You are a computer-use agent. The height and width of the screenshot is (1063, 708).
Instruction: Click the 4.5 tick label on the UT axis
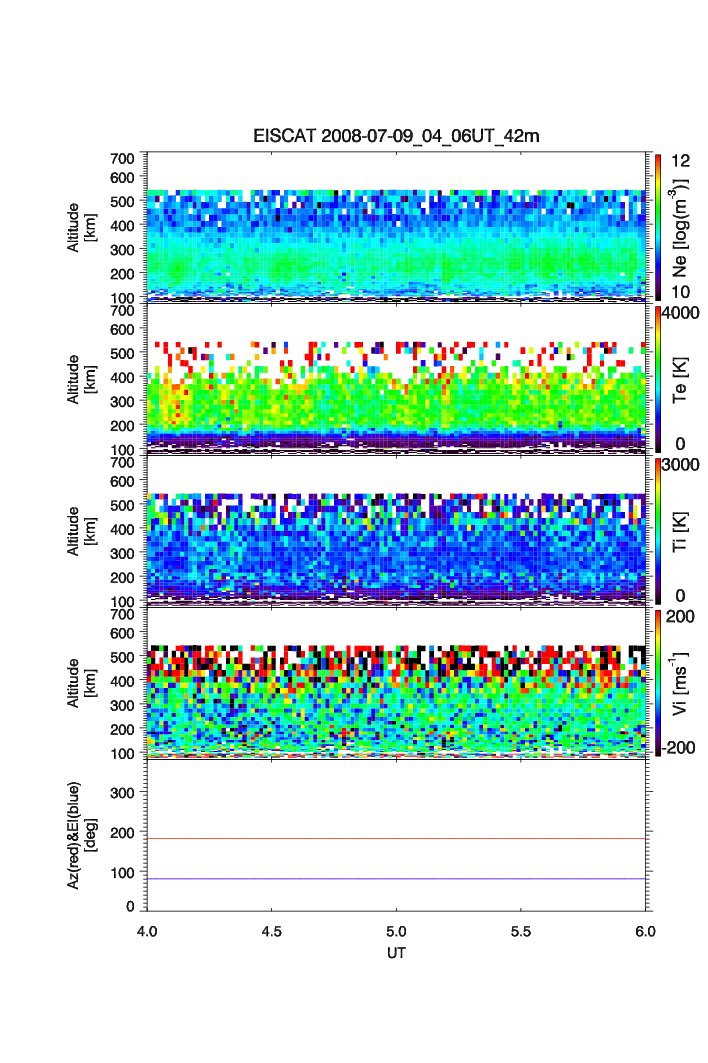(x=272, y=930)
